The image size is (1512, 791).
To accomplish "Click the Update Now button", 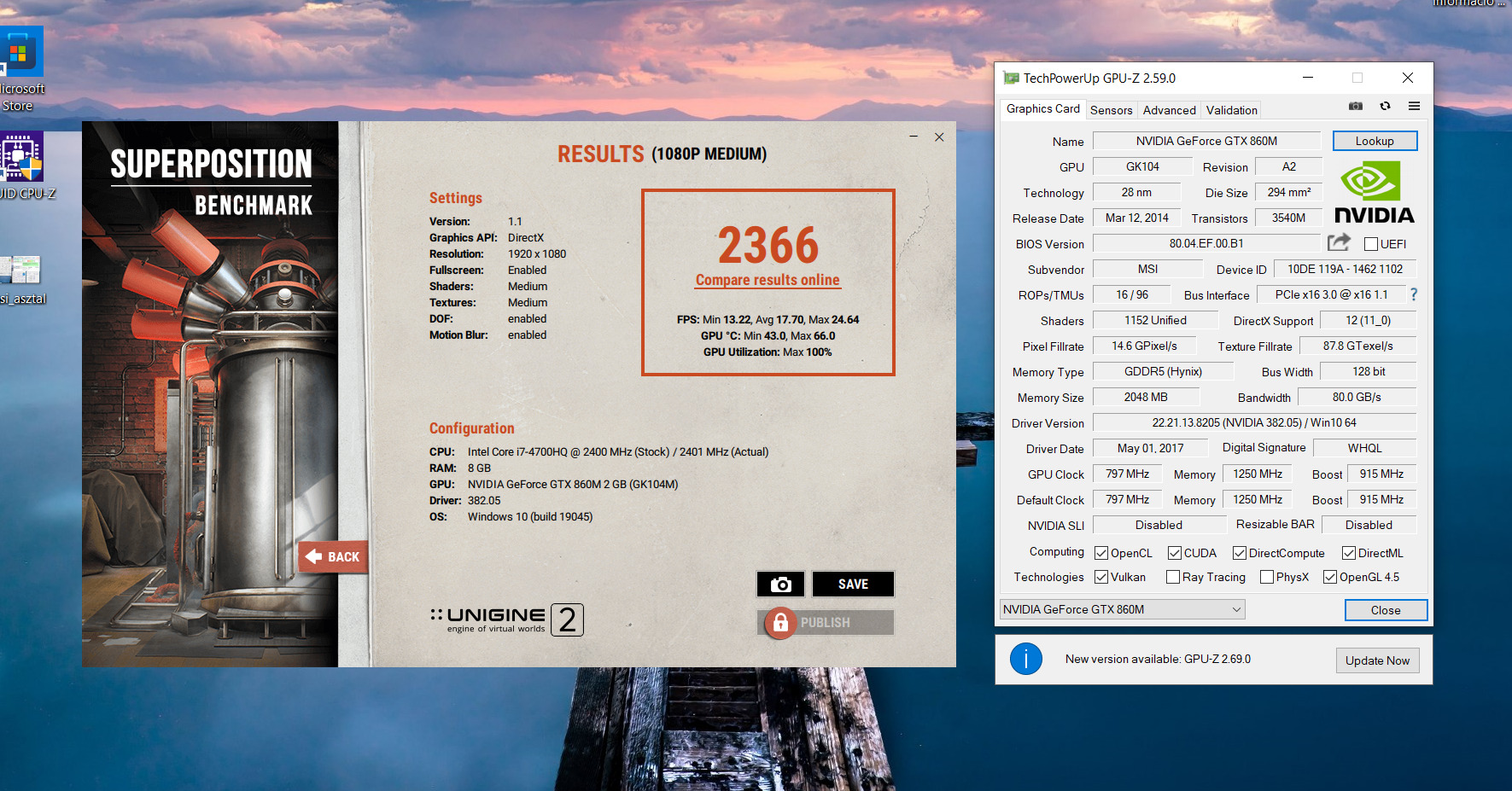I will [1377, 660].
